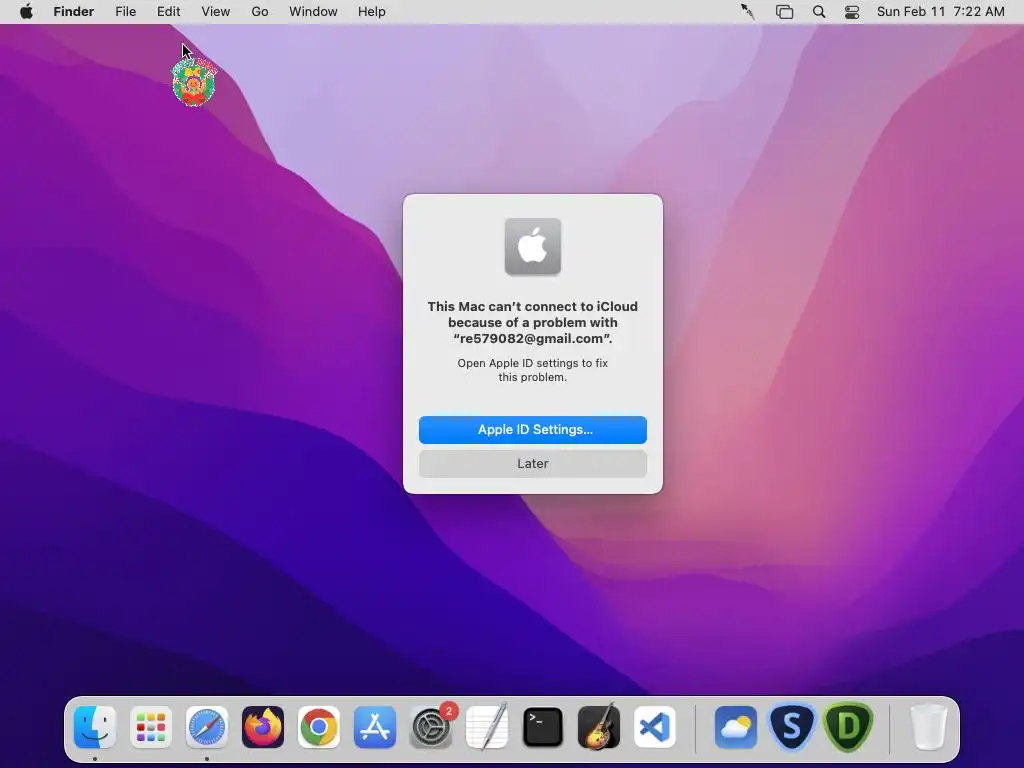
Task: Click the cursor tool menu bar icon
Action: pyautogui.click(x=748, y=12)
